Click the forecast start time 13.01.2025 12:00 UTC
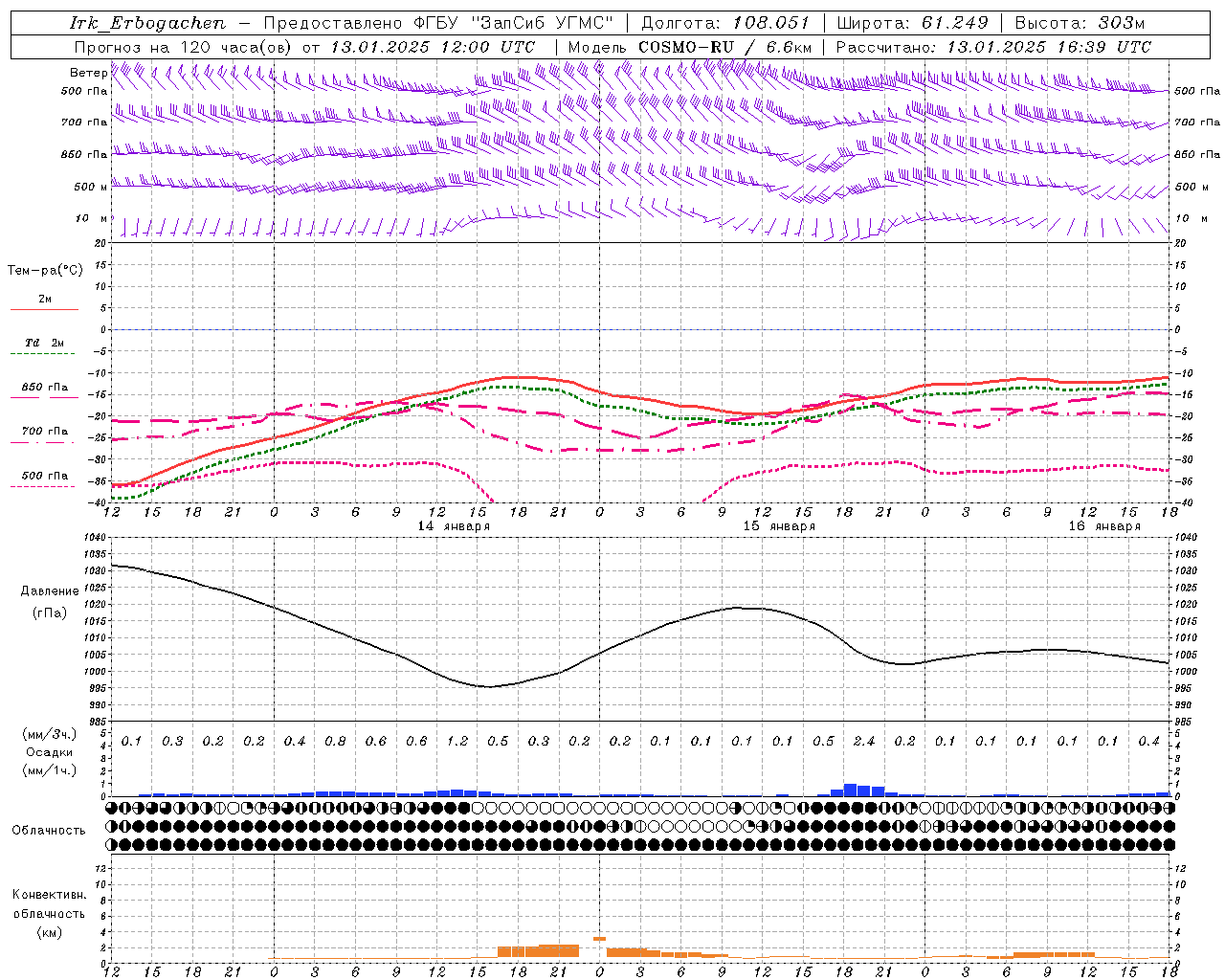1225x980 pixels. pos(433,47)
